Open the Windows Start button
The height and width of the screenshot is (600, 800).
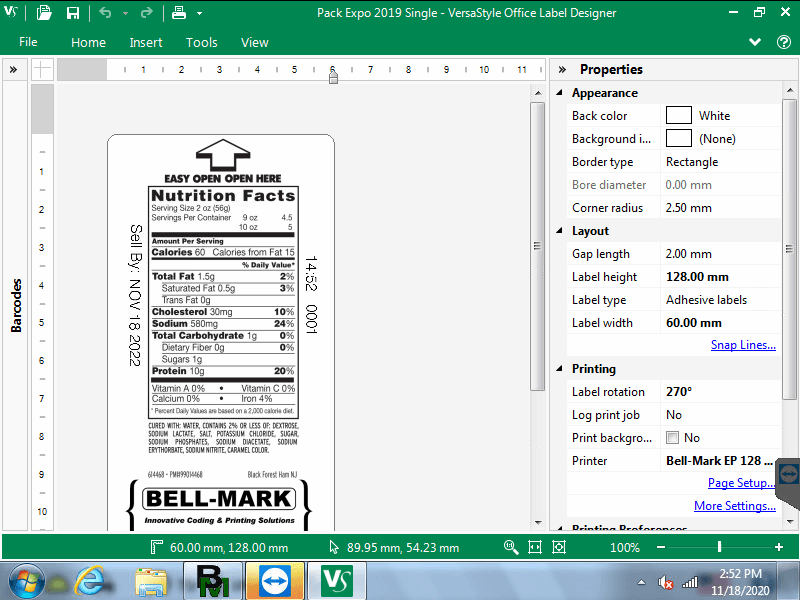coord(26,581)
